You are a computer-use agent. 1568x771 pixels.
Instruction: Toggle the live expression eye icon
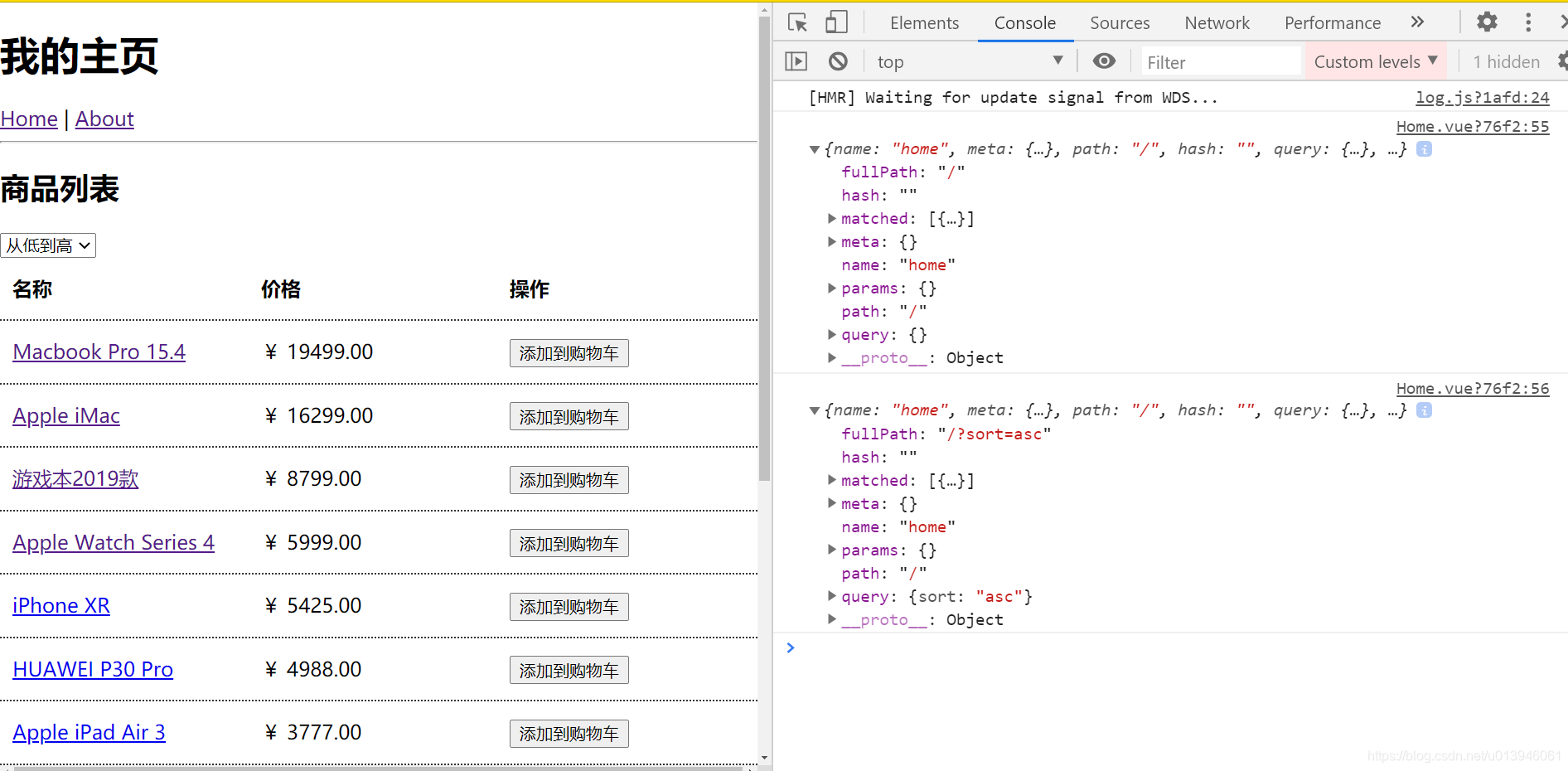[1104, 61]
